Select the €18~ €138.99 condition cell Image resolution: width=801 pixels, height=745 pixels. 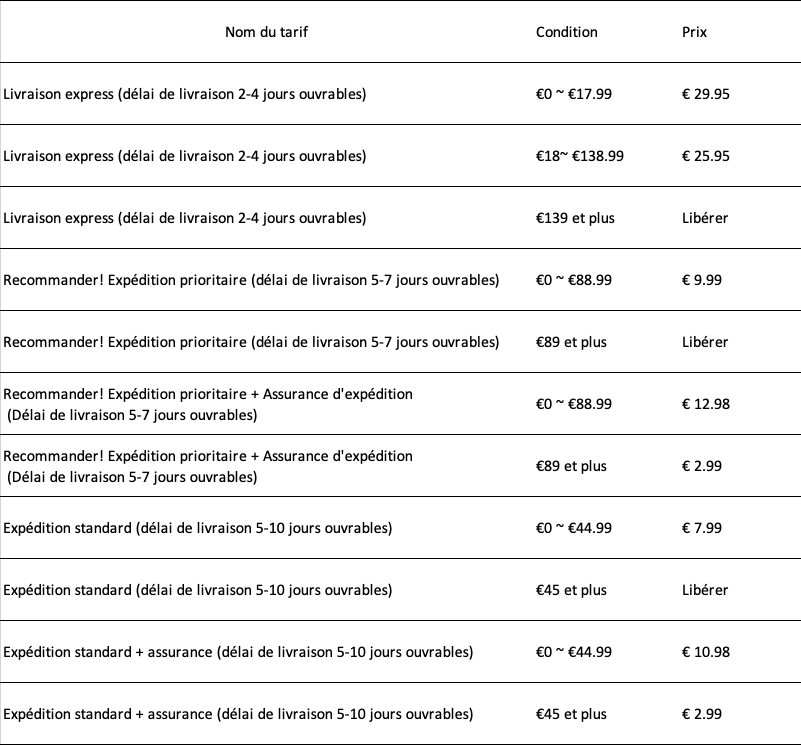(x=579, y=156)
